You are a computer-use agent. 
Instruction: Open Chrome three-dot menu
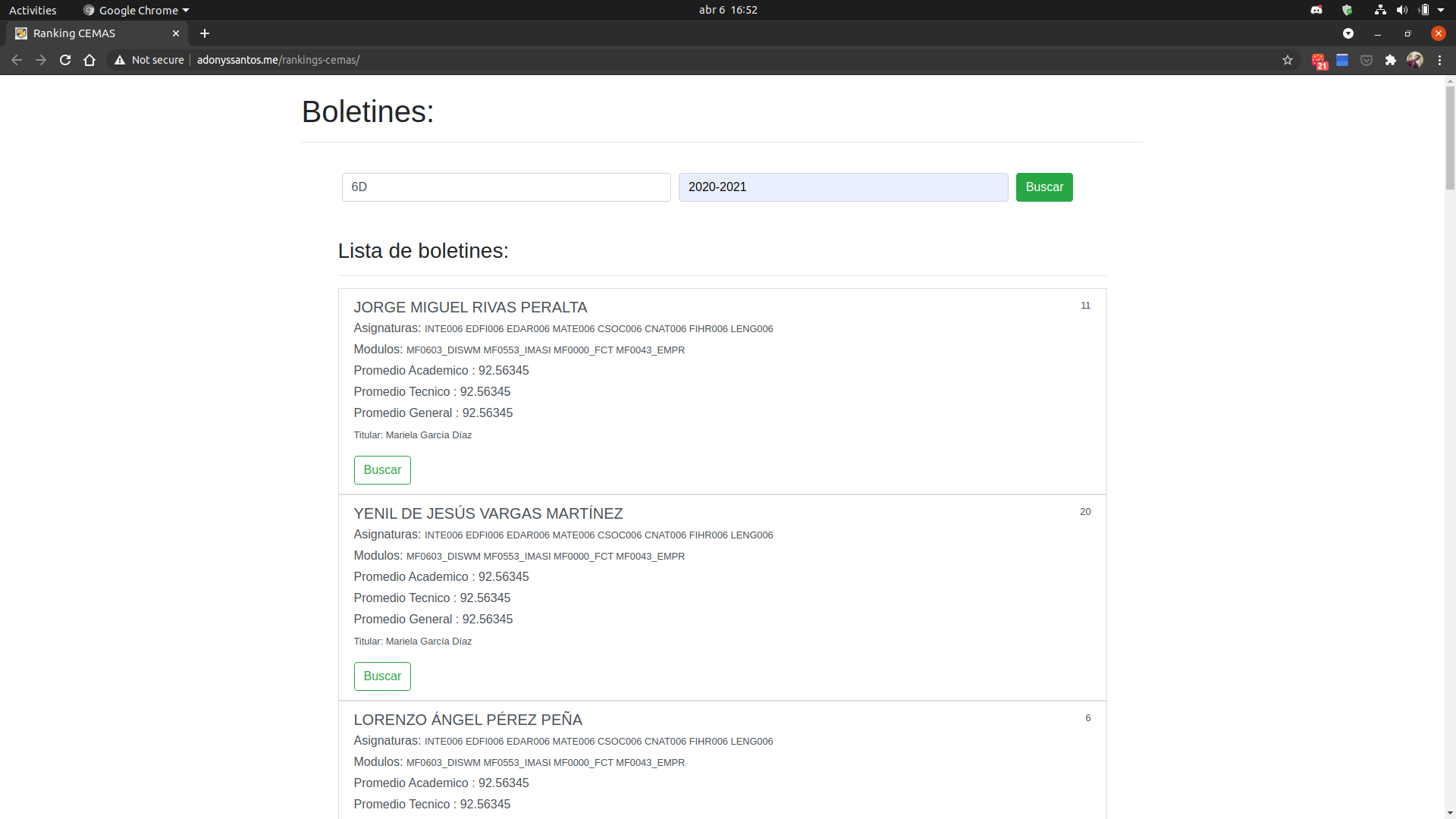1440,60
